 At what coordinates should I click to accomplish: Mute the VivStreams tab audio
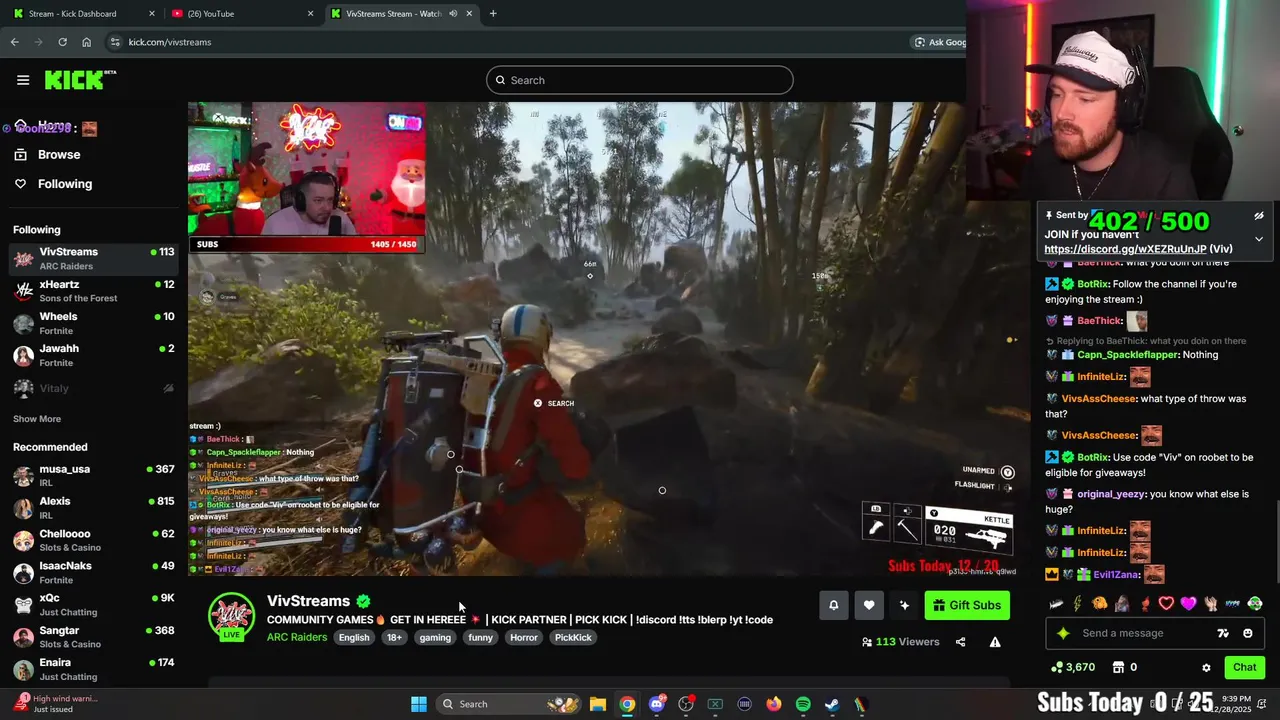pos(453,14)
